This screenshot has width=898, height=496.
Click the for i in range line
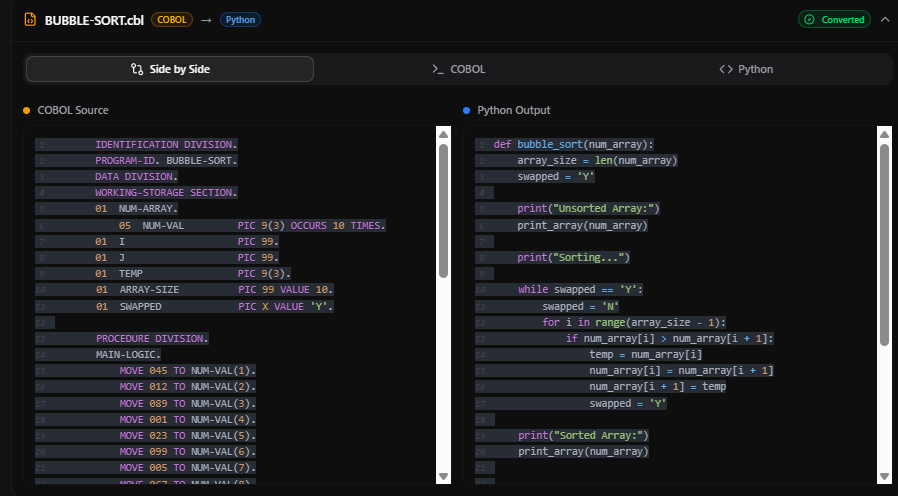click(x=634, y=322)
